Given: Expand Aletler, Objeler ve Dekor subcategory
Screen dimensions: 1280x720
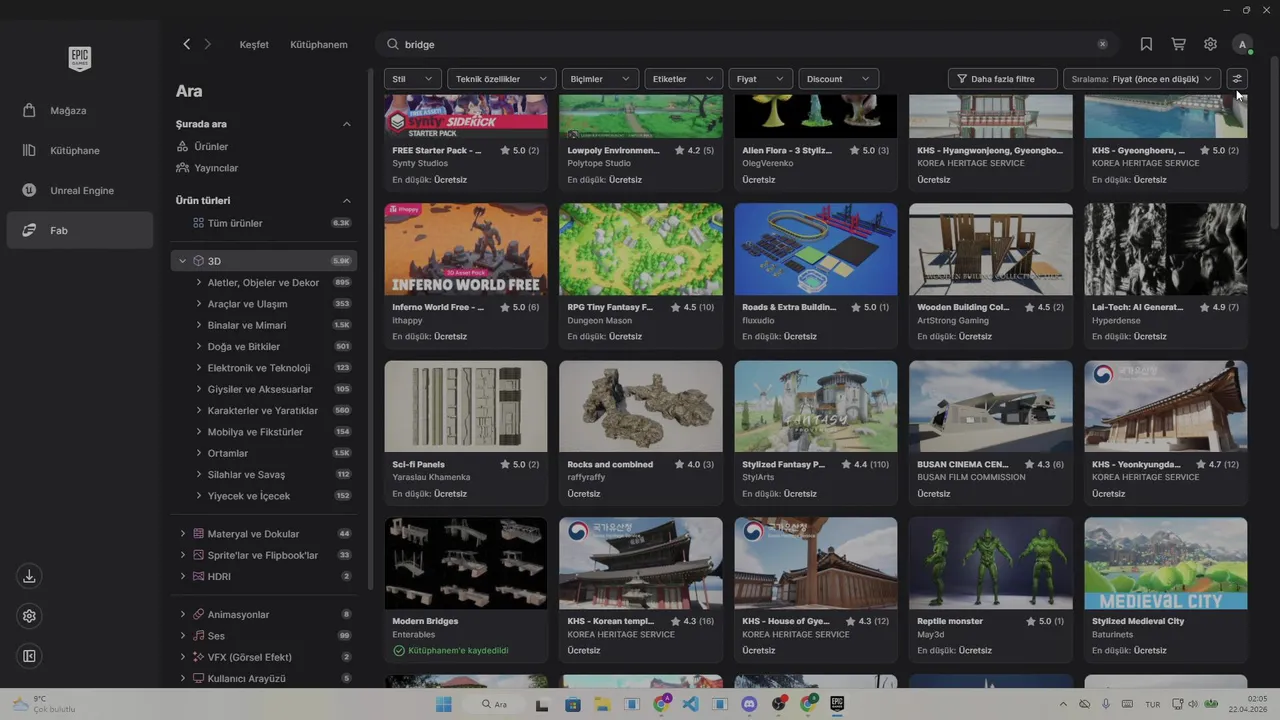Looking at the screenshot, I should point(198,283).
